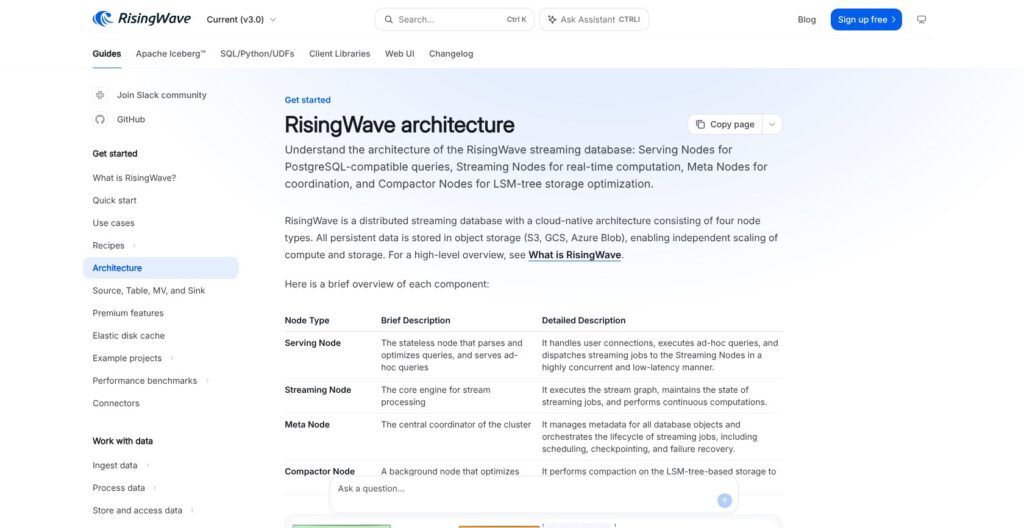Open Use cases page

[113, 223]
